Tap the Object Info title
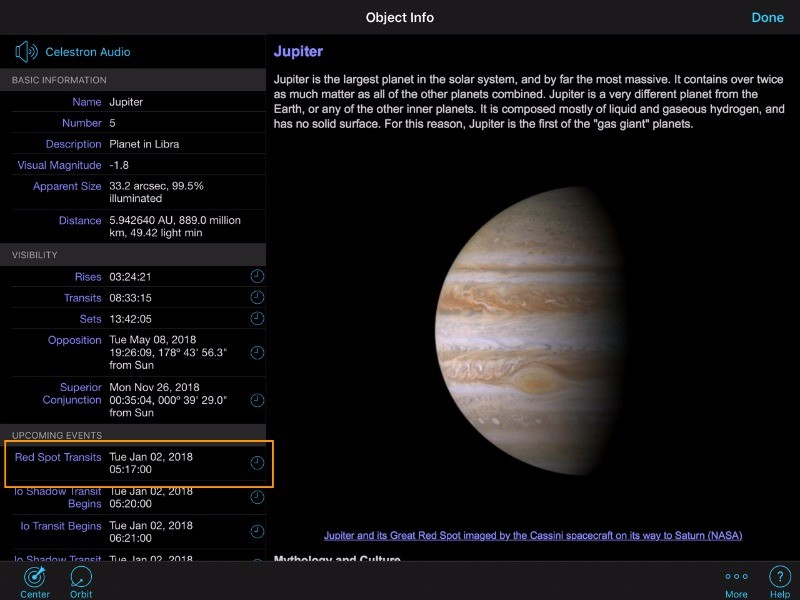800x600 pixels. point(399,17)
